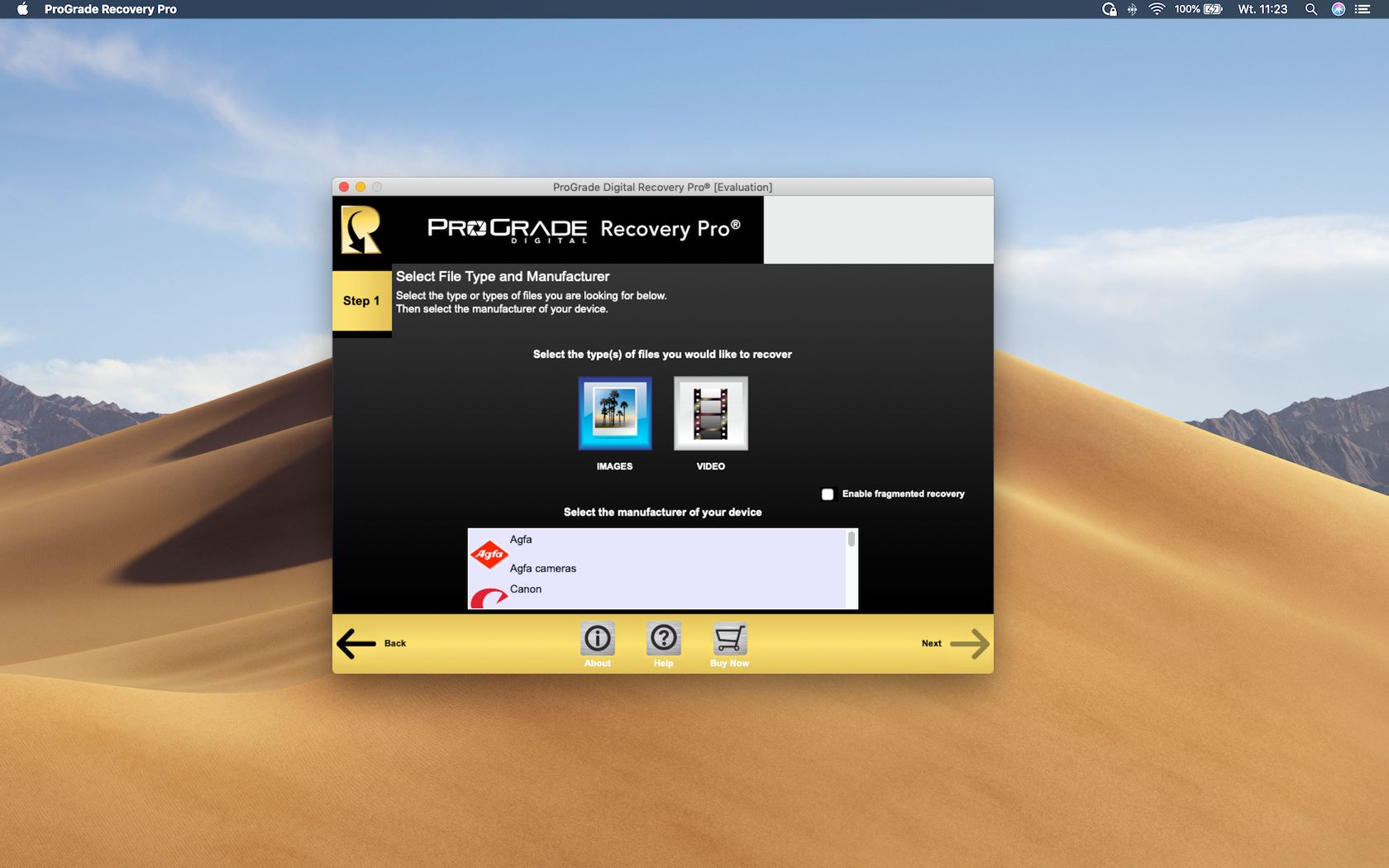Open the Wi-Fi status menu

(1157, 9)
